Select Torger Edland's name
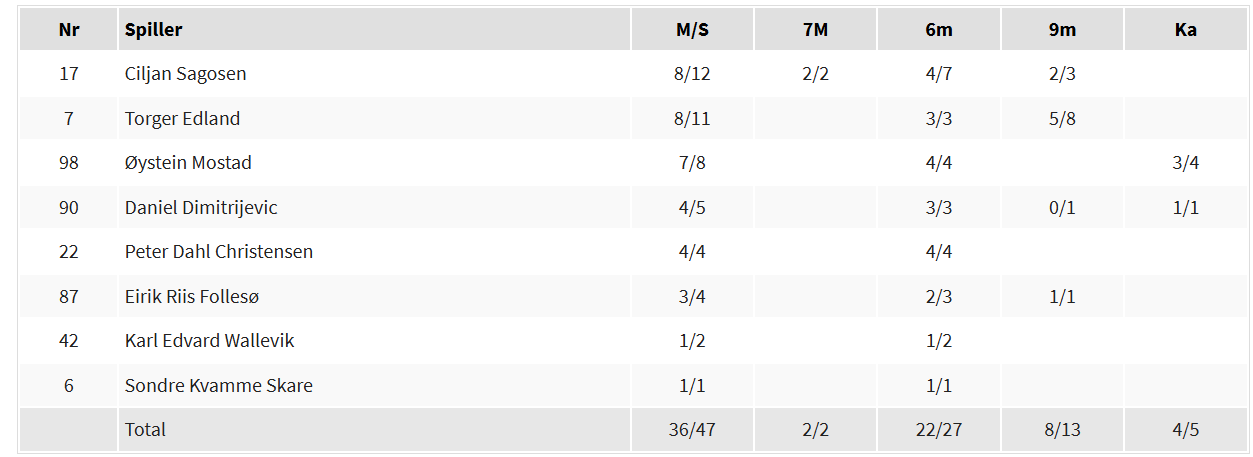 (182, 119)
